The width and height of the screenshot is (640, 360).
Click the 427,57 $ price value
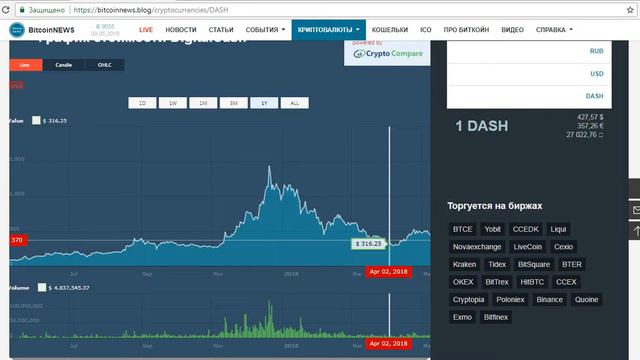point(590,117)
